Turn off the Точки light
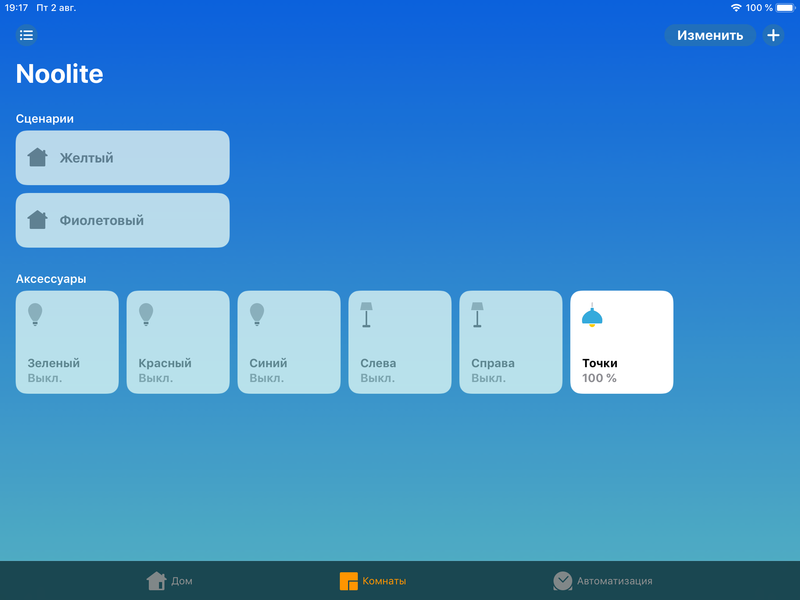Screen dimensions: 800x600 tap(621, 342)
